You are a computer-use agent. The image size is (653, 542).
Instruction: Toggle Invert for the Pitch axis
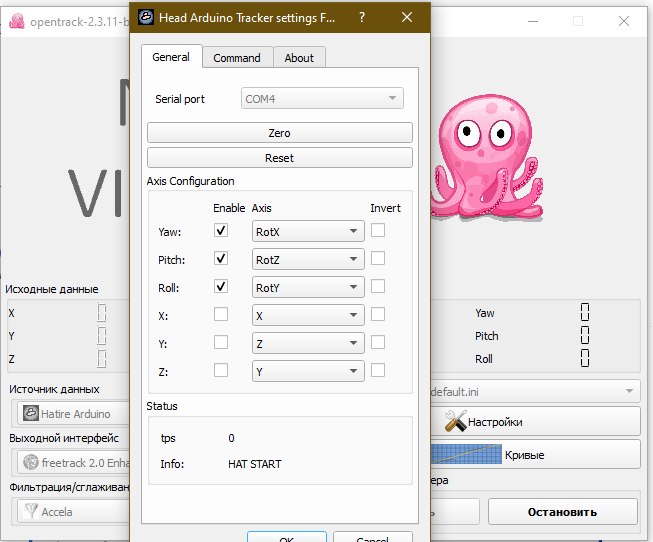tap(378, 258)
